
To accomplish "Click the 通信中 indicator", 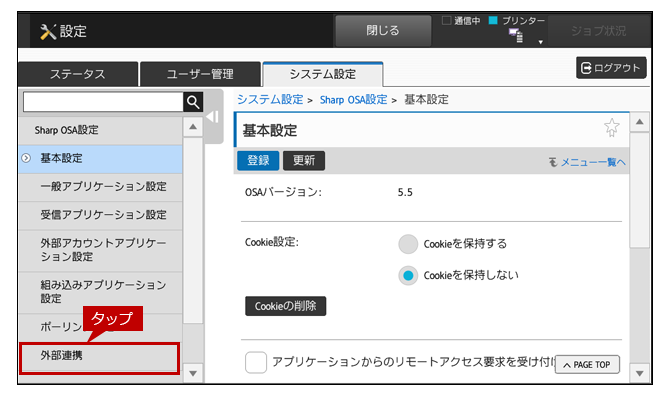I will point(461,21).
